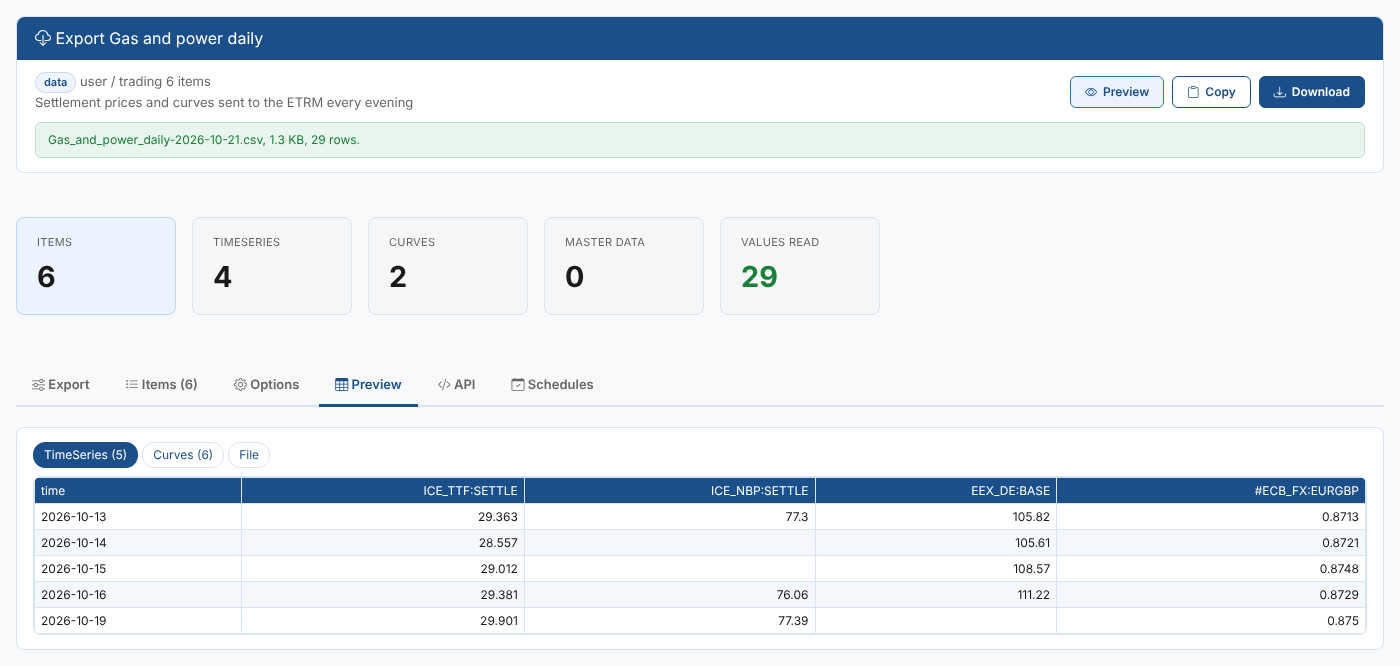Click the Preview button with eye icon
The height and width of the screenshot is (666, 1400).
point(1117,92)
